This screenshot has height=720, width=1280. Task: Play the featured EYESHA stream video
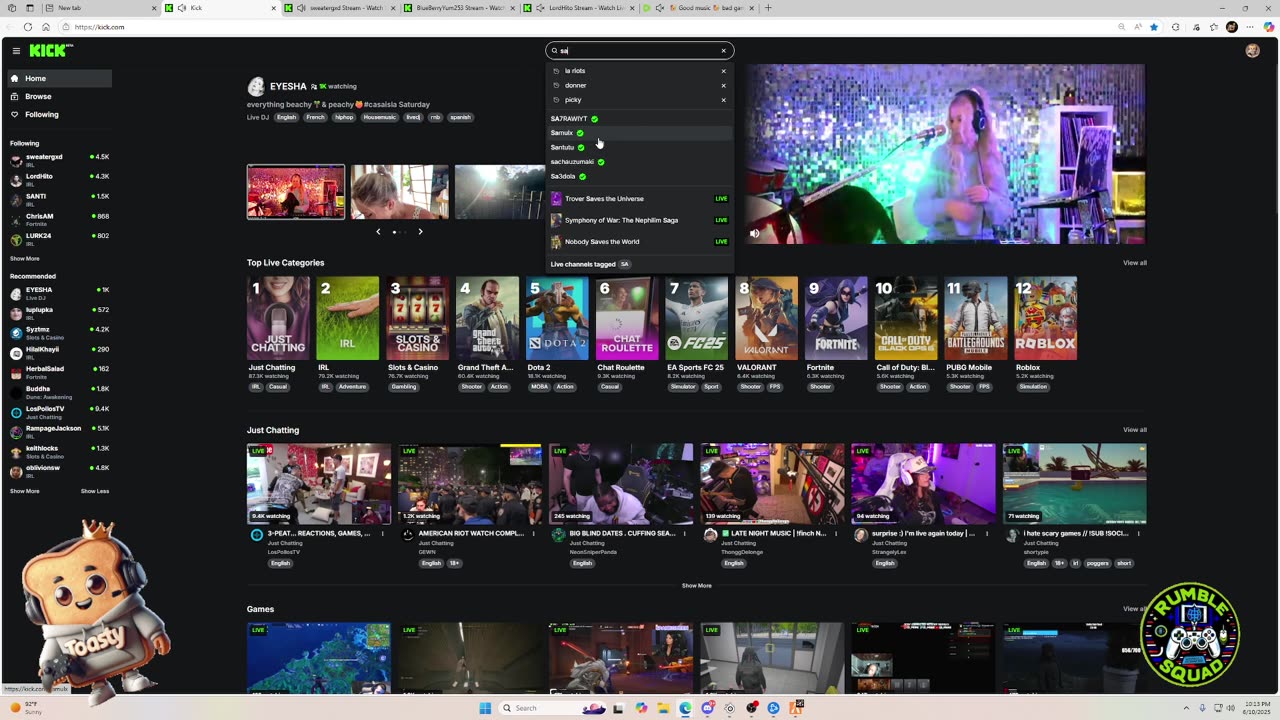945,154
